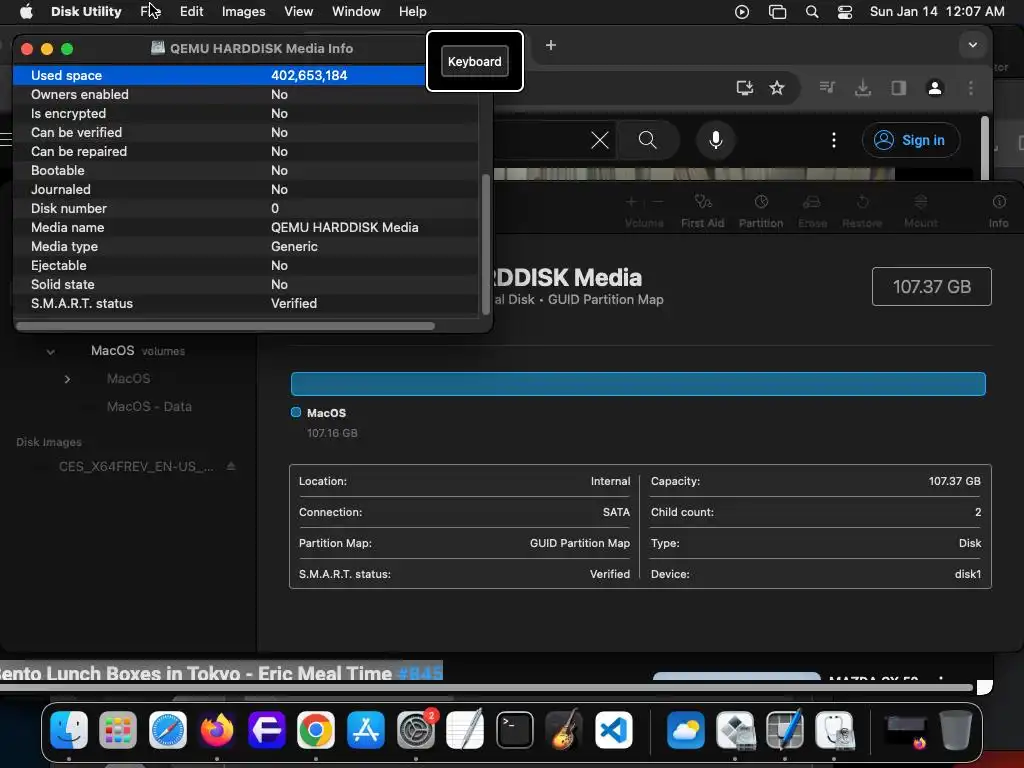1024x768 pixels.
Task: Open the Edit menu
Action: click(x=191, y=12)
